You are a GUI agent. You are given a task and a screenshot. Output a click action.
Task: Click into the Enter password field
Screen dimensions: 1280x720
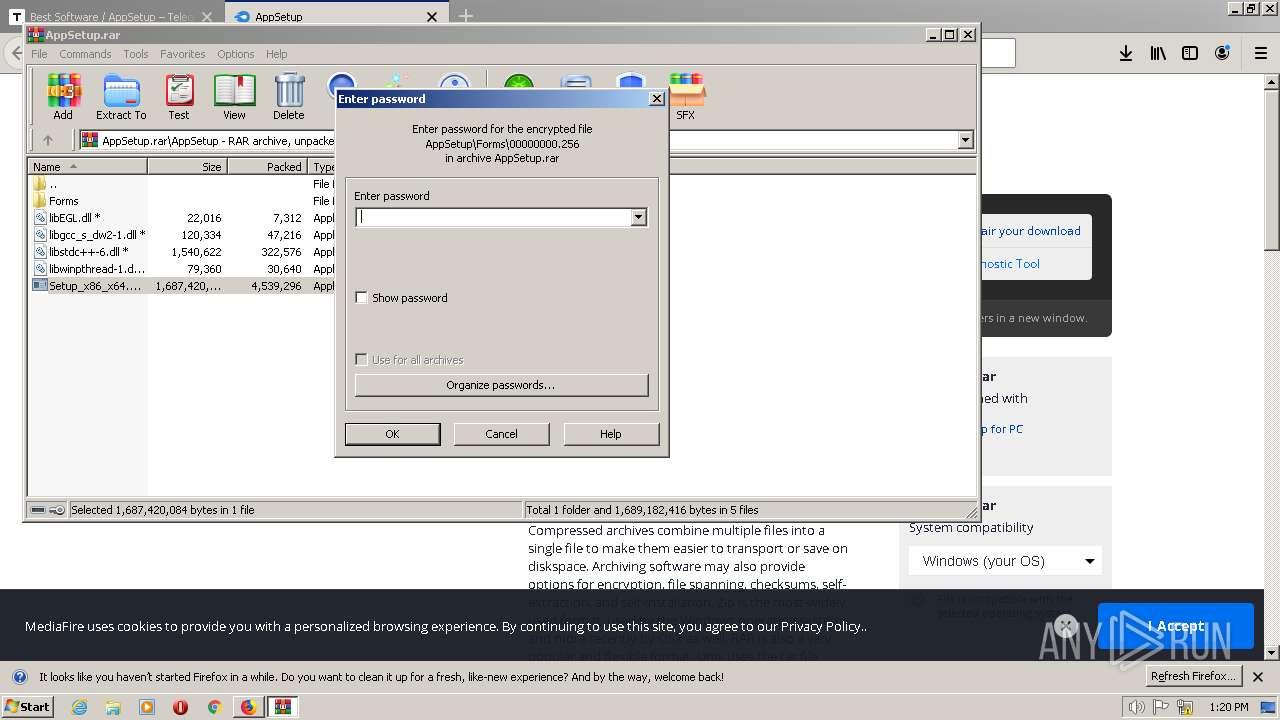coord(493,217)
